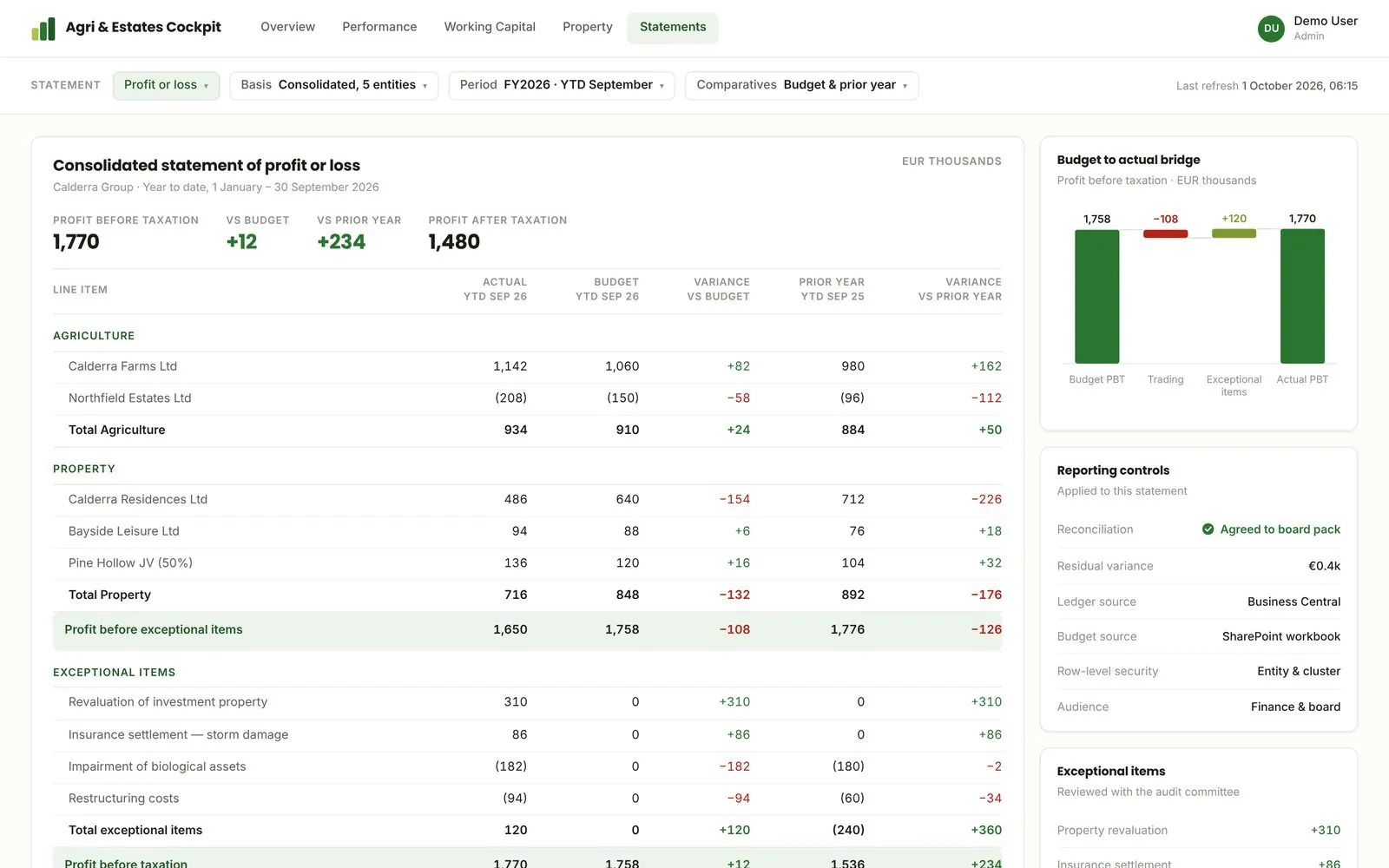Open the Overview tab

(x=287, y=27)
